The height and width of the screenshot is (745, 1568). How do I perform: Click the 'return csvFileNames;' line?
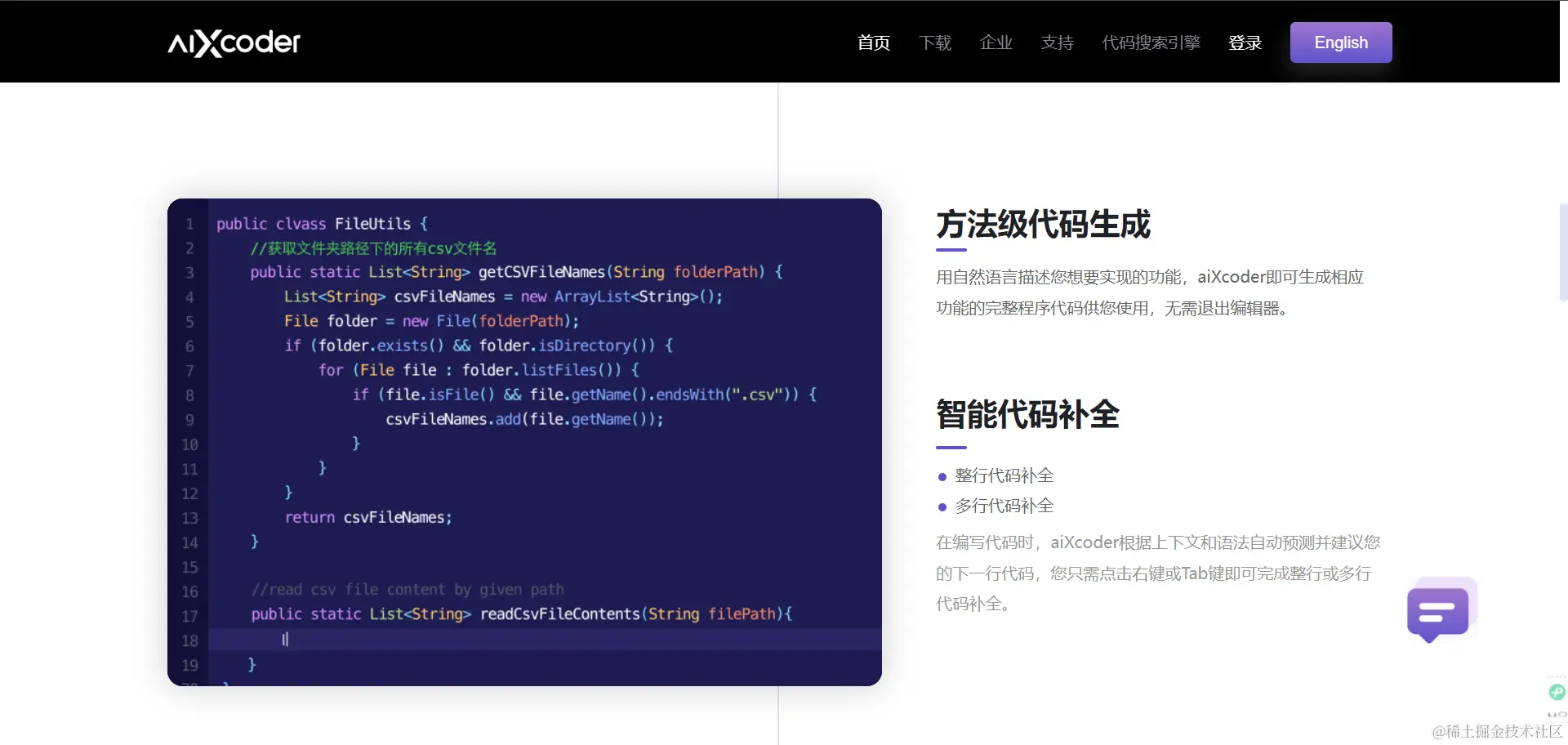click(x=367, y=517)
